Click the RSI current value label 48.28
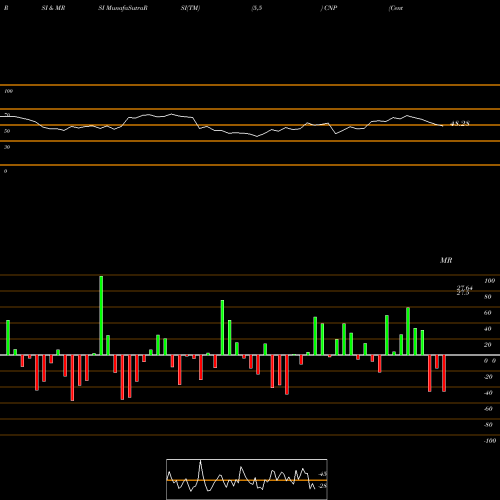Screen dimensions: 500x500 click(460, 124)
